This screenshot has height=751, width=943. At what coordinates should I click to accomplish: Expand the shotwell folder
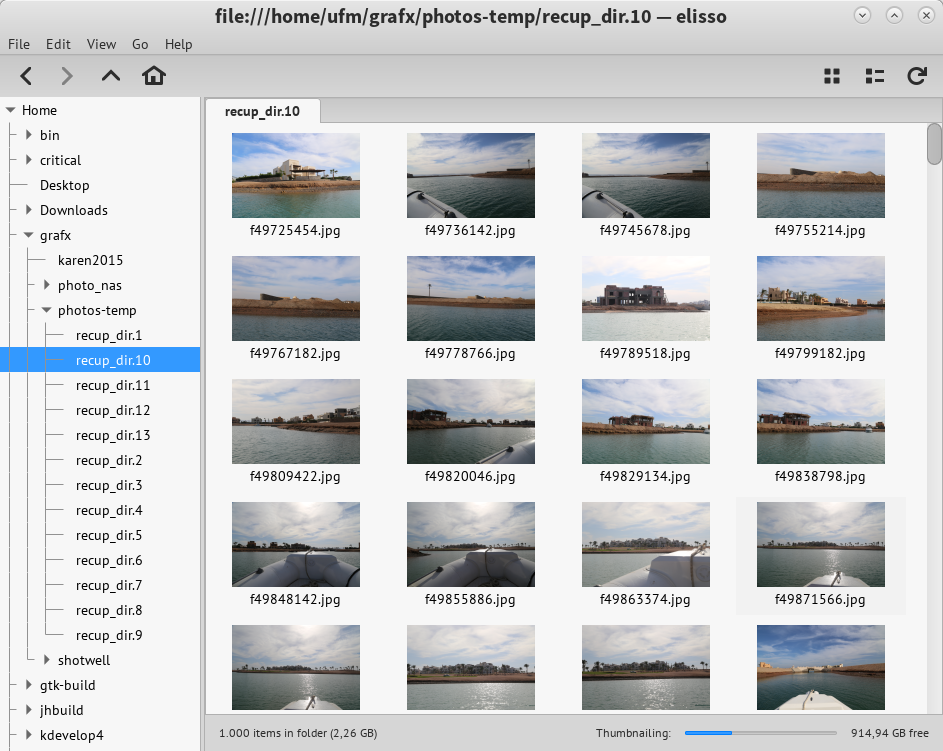pos(46,660)
